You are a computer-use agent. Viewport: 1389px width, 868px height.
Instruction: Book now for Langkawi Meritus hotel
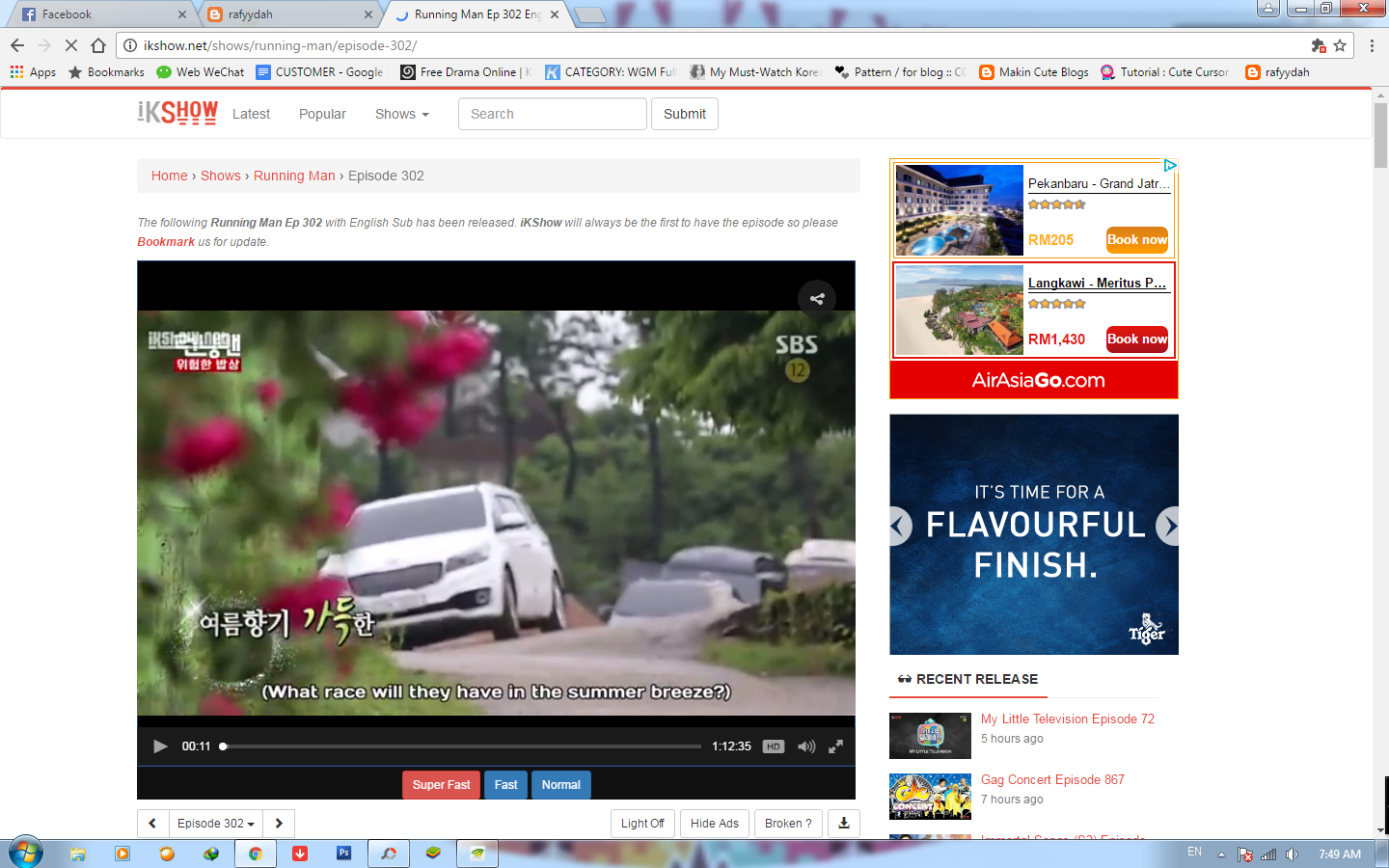1137,339
